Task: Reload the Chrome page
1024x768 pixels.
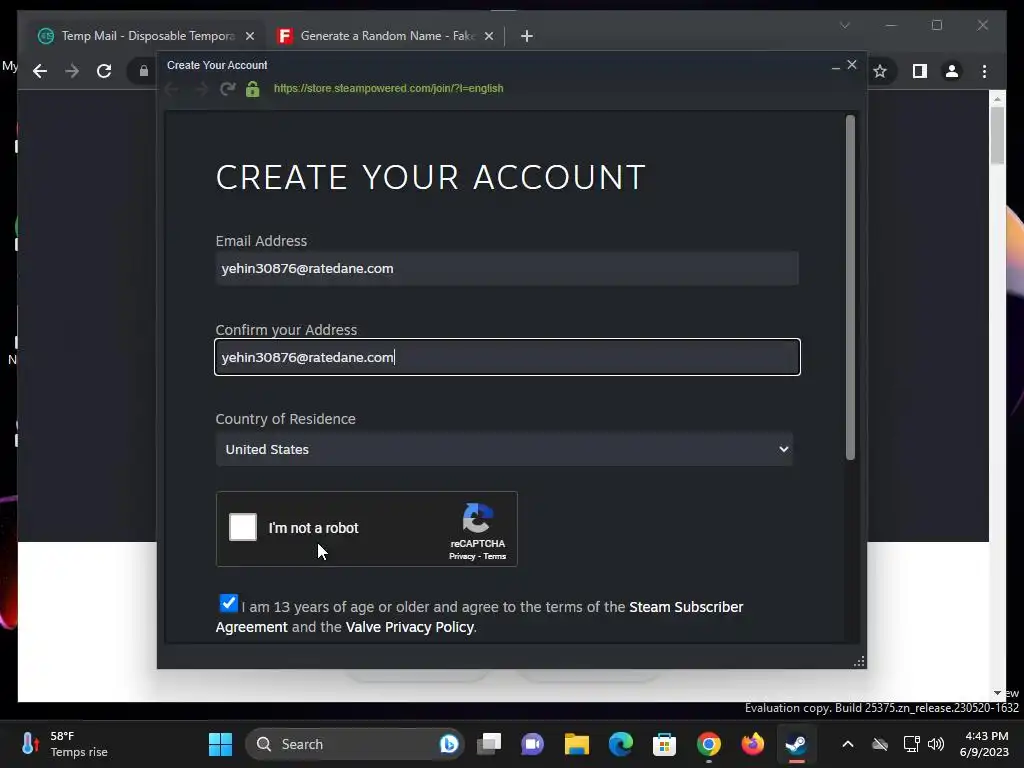Action: click(x=104, y=71)
